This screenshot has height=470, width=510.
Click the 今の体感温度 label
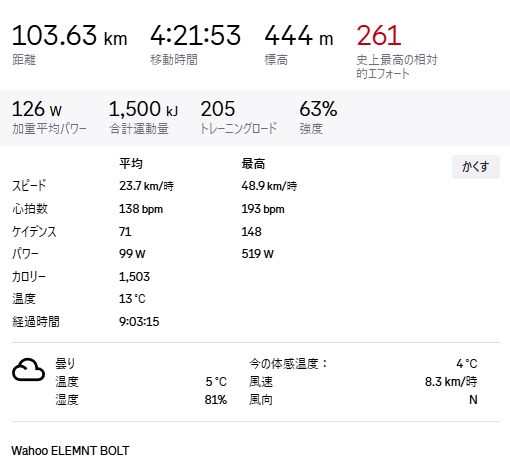(288, 364)
